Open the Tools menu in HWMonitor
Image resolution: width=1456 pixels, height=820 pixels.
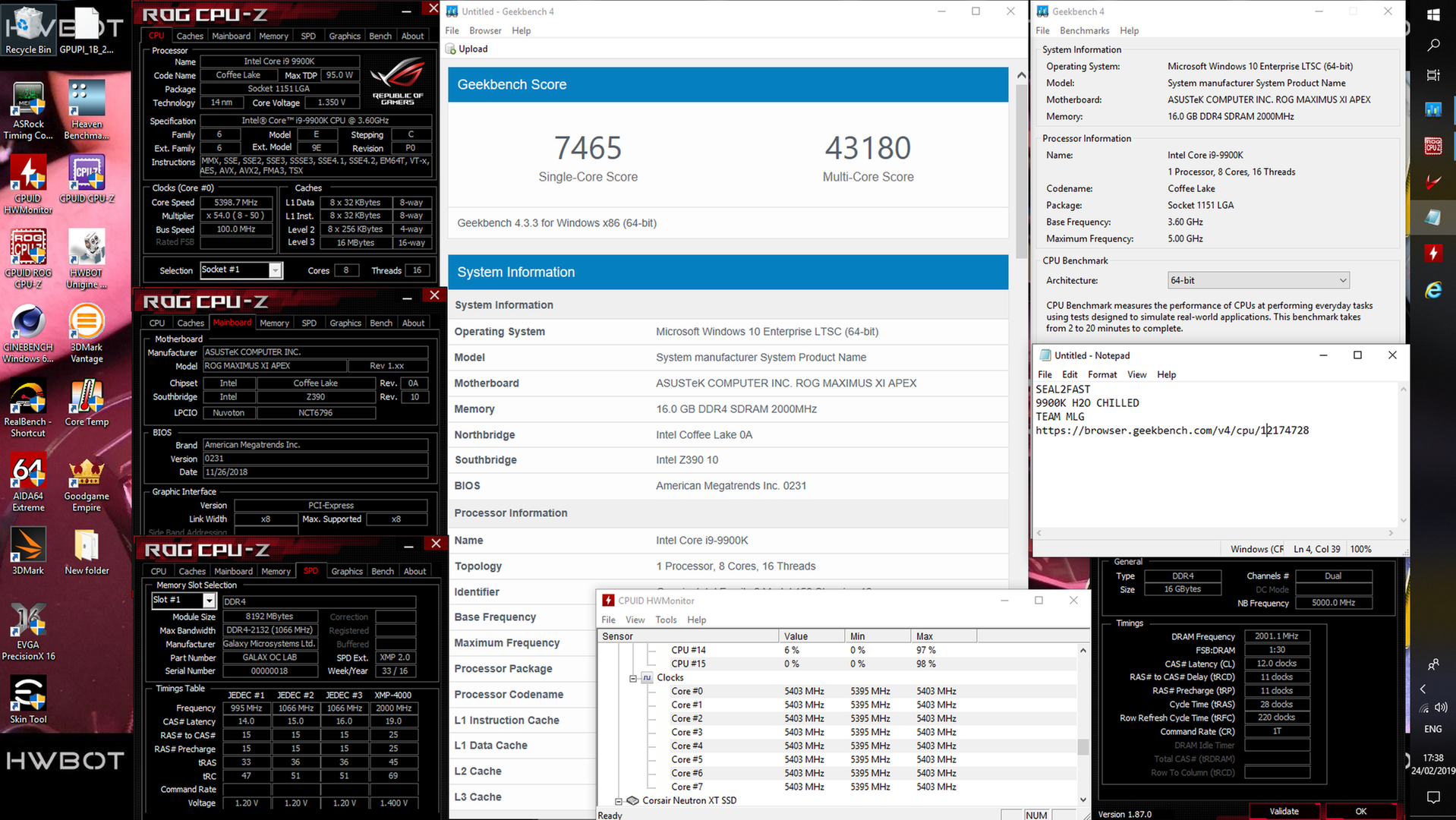666,620
